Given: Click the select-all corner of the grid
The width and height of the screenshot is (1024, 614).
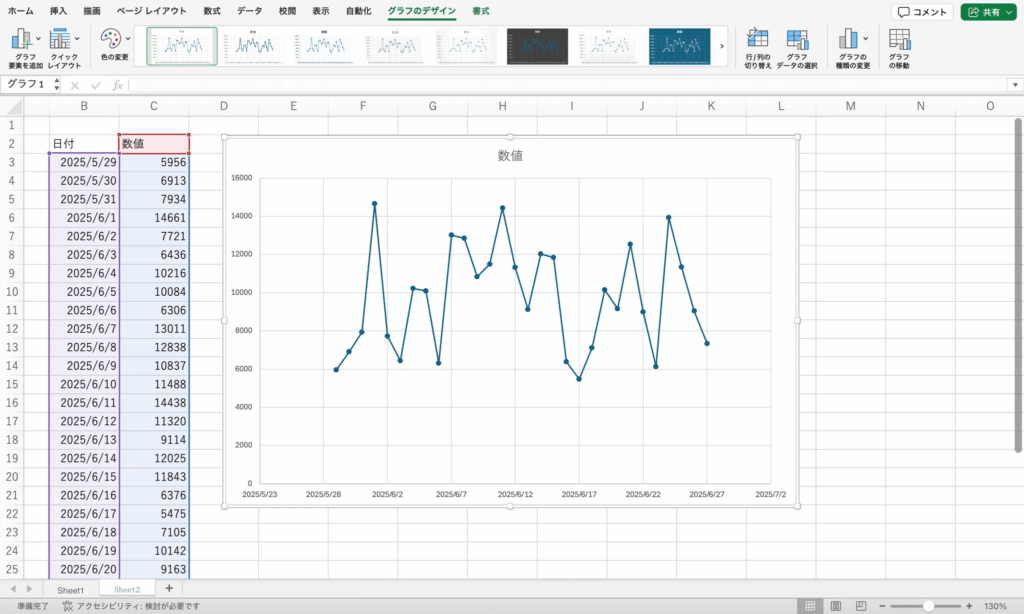Looking at the screenshot, I should pyautogui.click(x=13, y=106).
